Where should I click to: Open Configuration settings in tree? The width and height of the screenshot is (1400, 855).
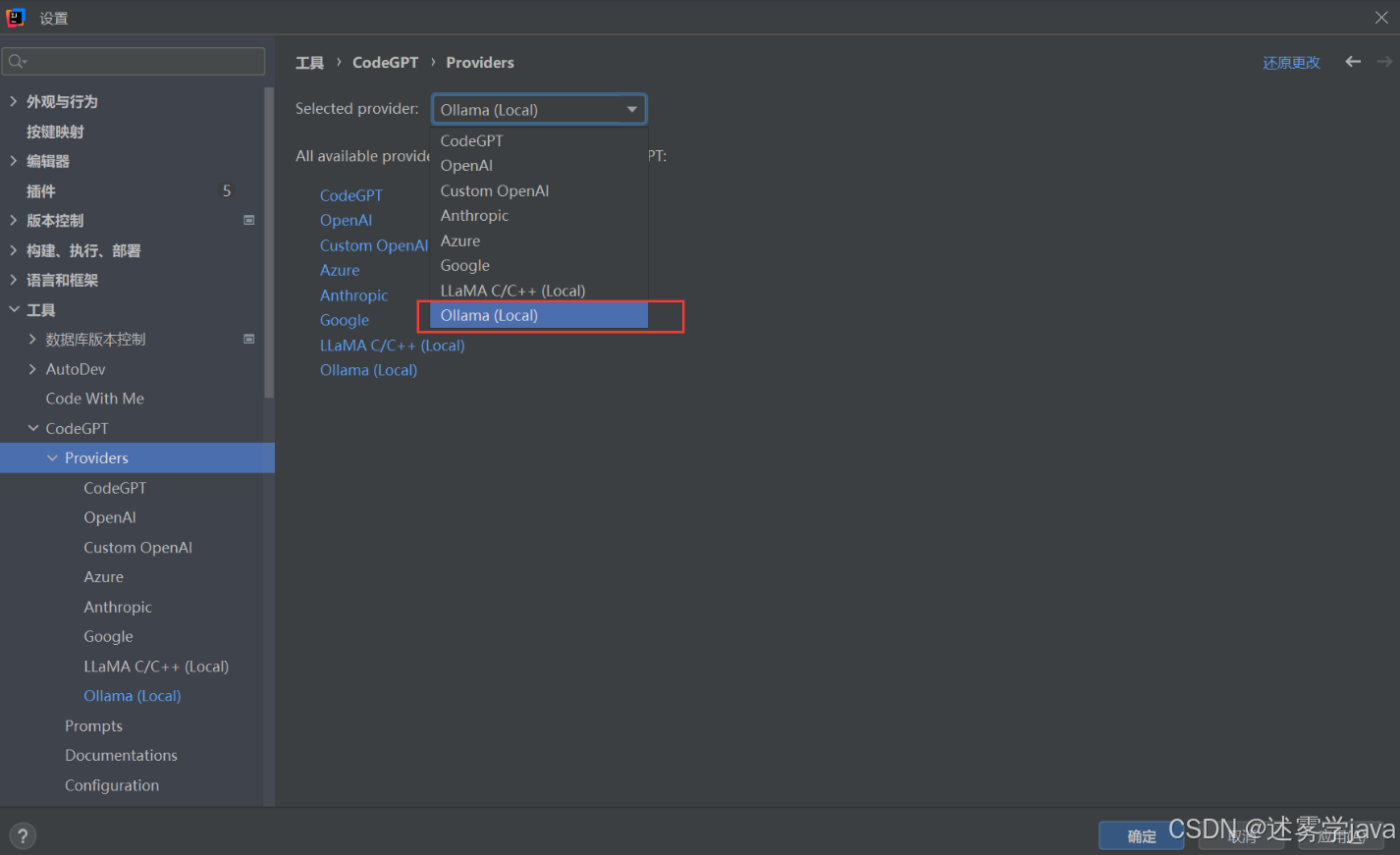coord(112,785)
